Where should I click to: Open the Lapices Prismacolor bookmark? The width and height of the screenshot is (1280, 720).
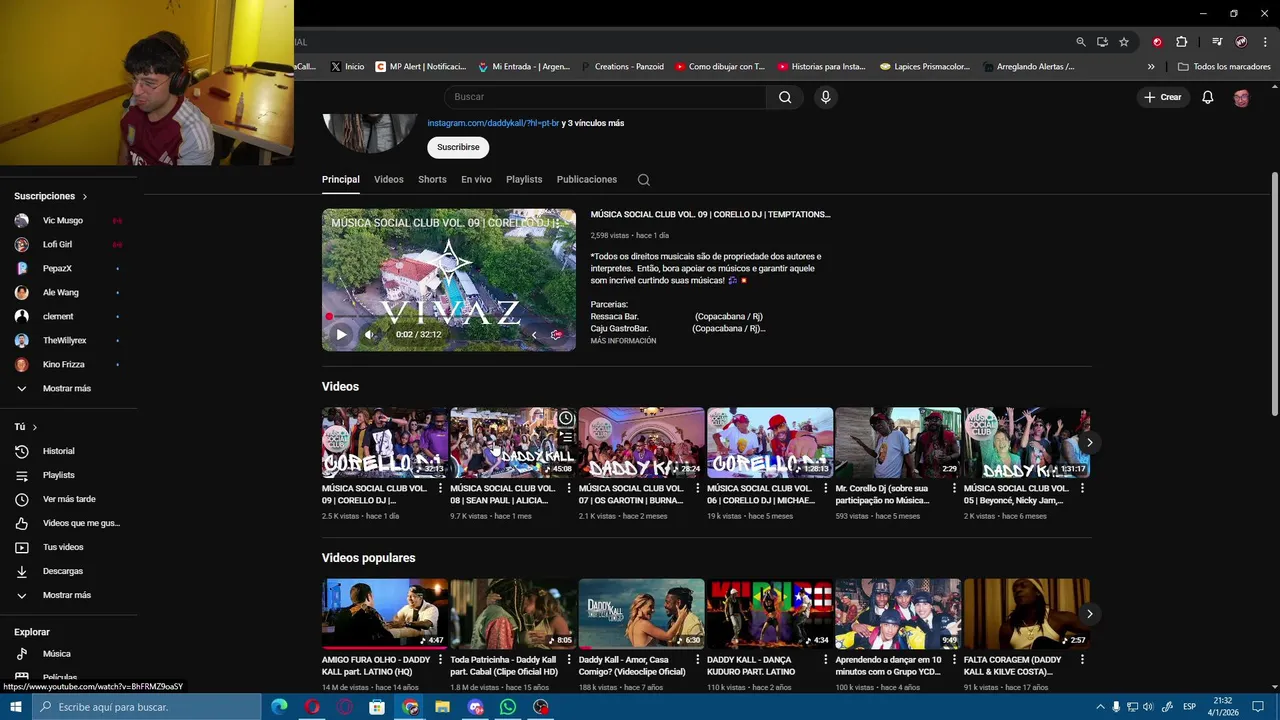pyautogui.click(x=925, y=67)
